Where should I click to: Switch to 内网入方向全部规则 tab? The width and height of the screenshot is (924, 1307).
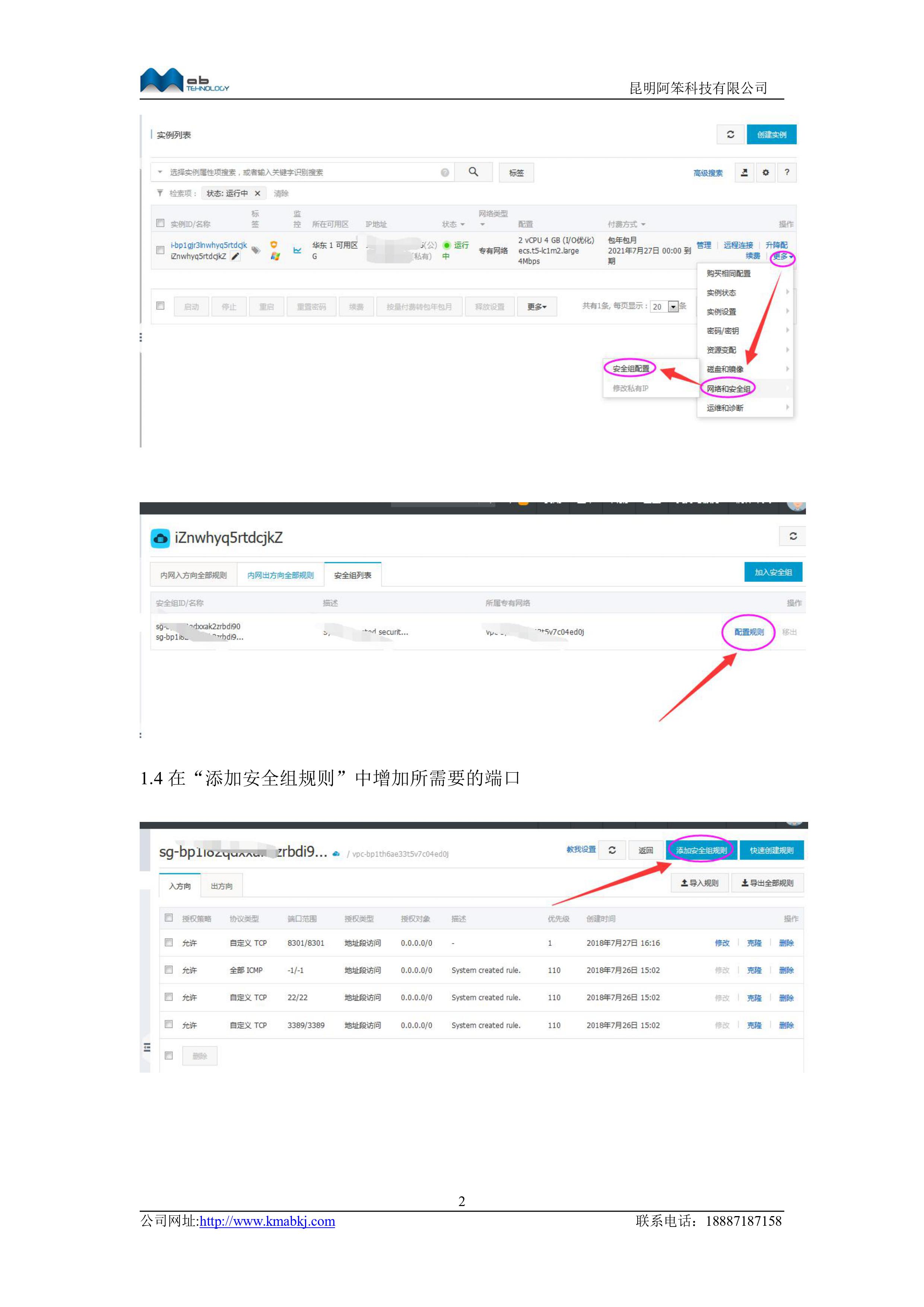[x=193, y=575]
